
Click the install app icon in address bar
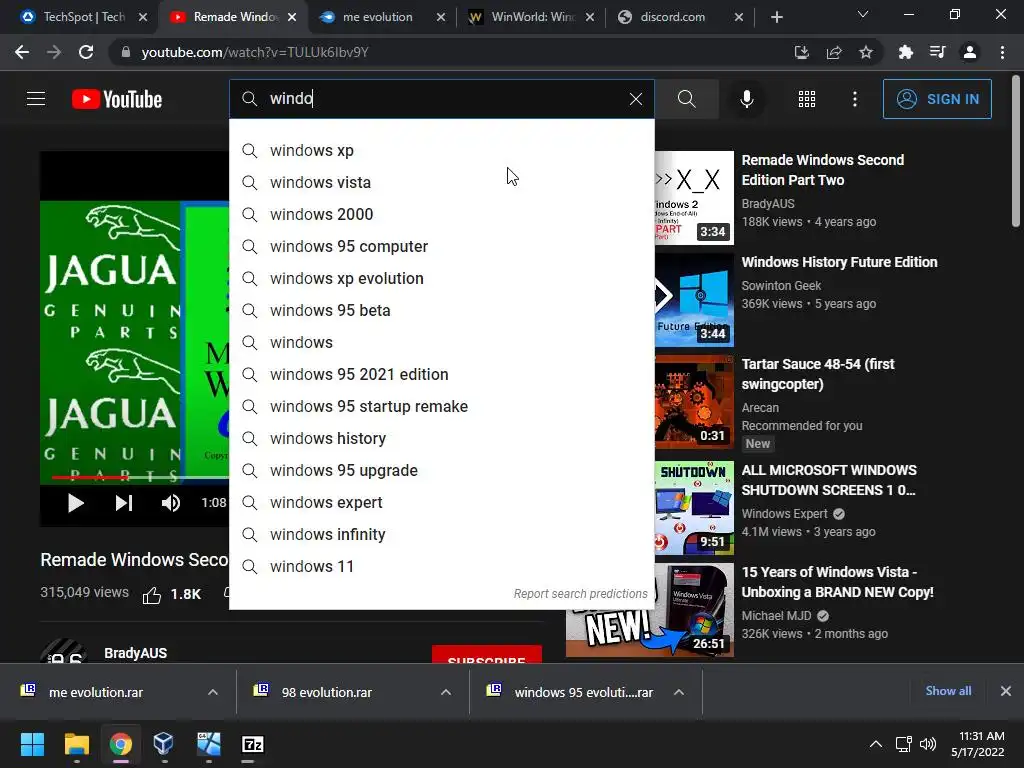(x=801, y=52)
